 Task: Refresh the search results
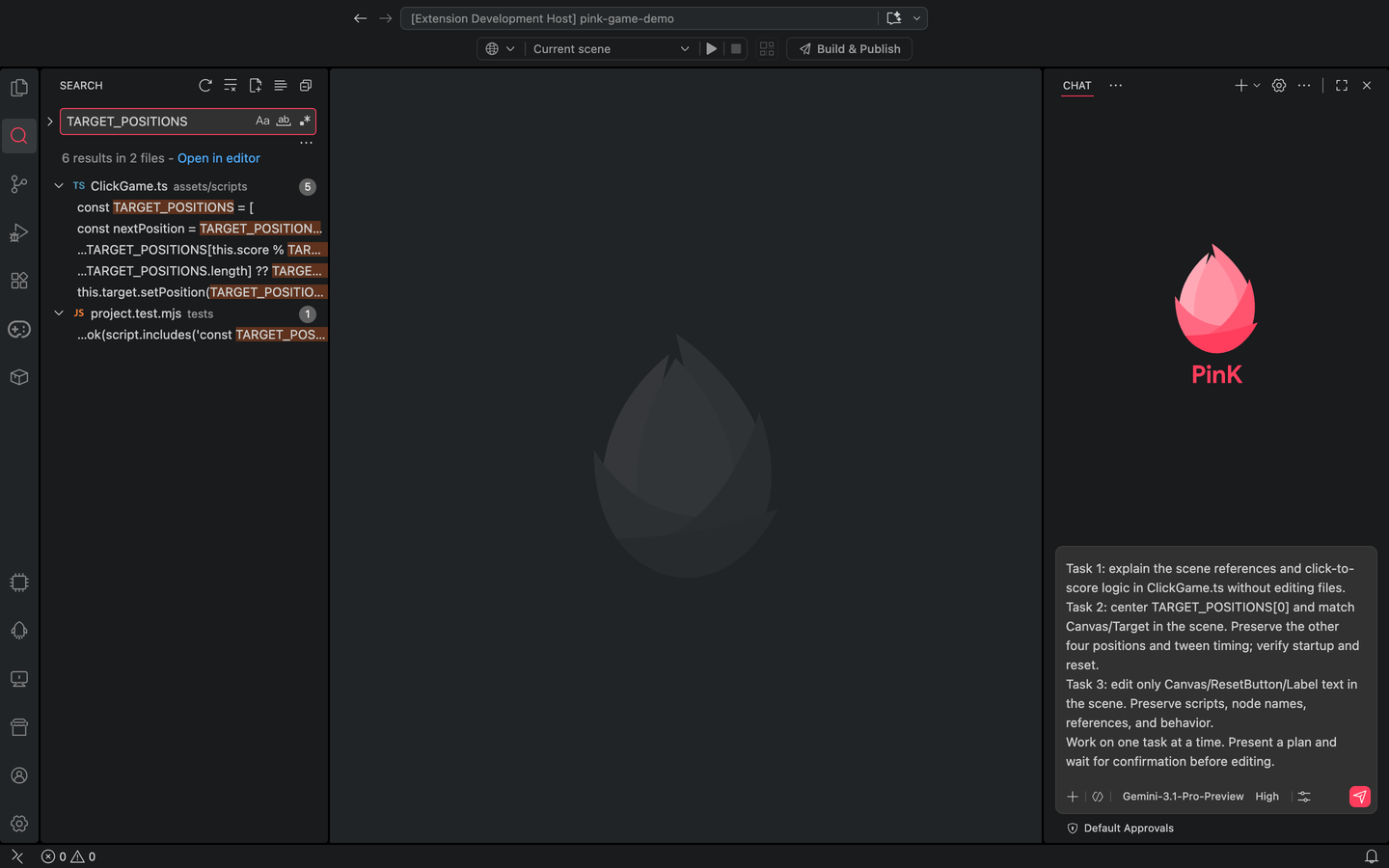pos(205,86)
